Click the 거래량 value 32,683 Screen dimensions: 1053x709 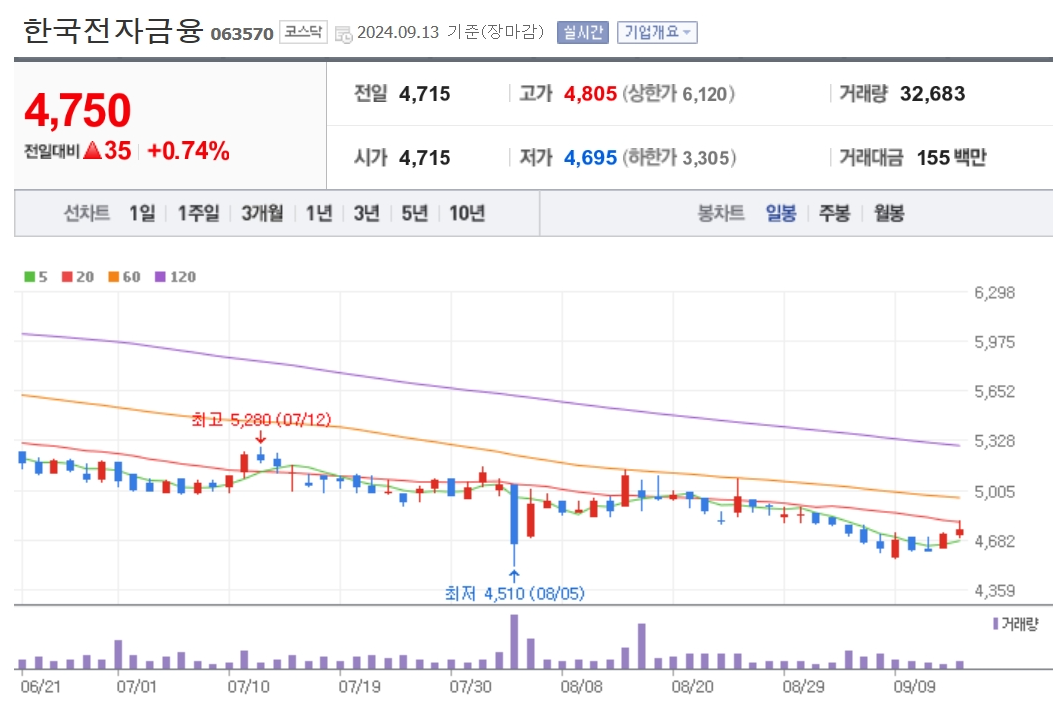point(932,93)
